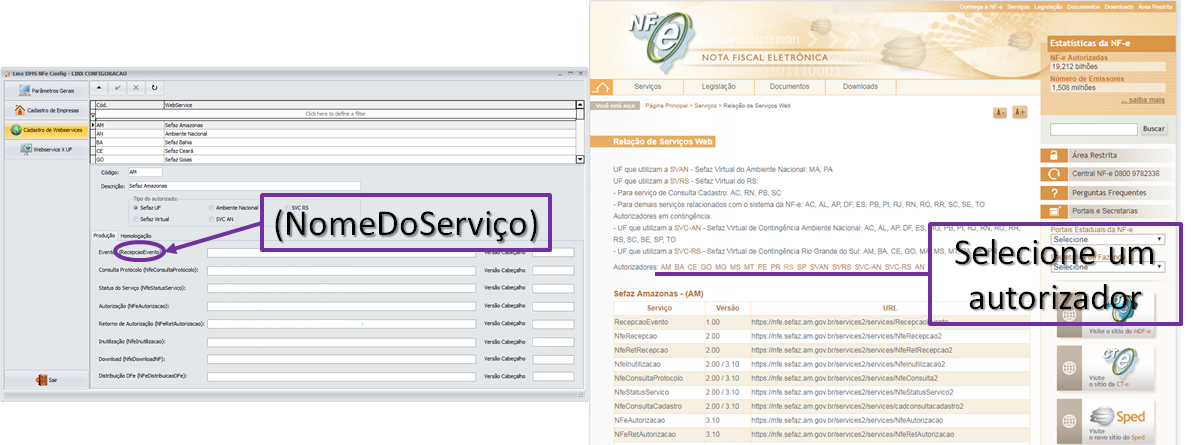Click the Buscar search button
Viewport: 1191px width, 445px height.
coord(1154,129)
